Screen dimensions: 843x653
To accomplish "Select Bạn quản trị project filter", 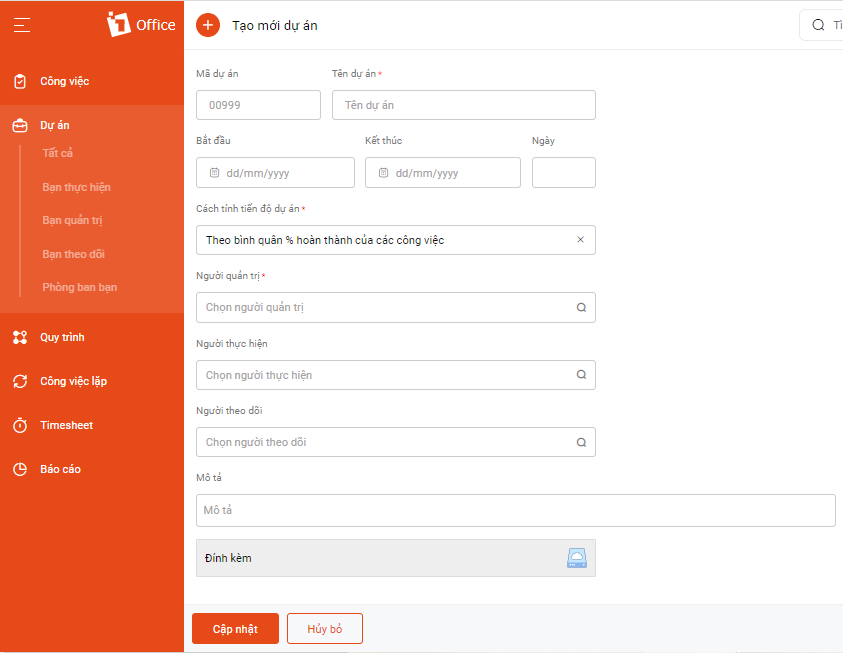I will coord(72,220).
